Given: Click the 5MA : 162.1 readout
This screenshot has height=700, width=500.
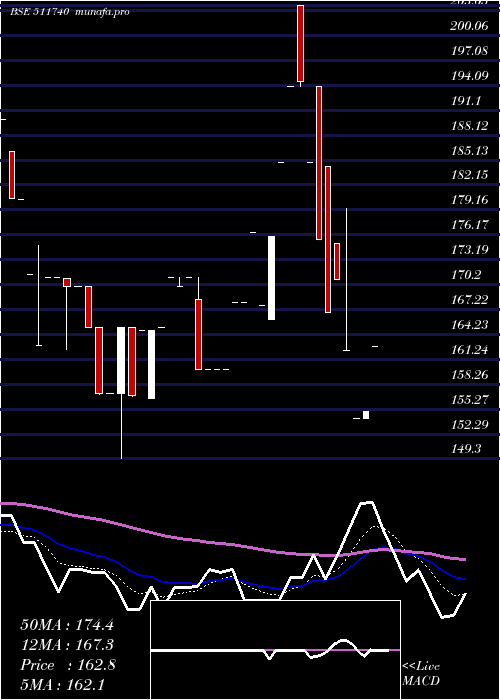Looking at the screenshot, I should (62, 685).
